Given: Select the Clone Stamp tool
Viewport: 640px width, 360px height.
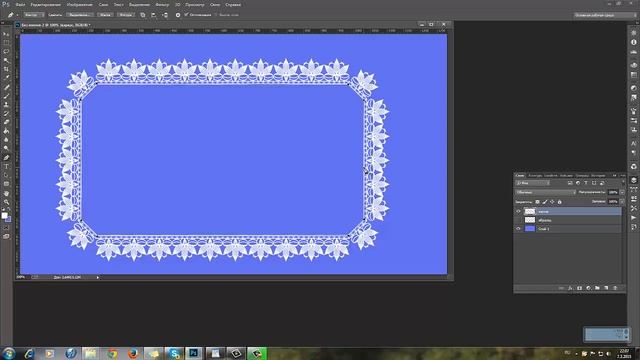Looking at the screenshot, I should coord(6,104).
